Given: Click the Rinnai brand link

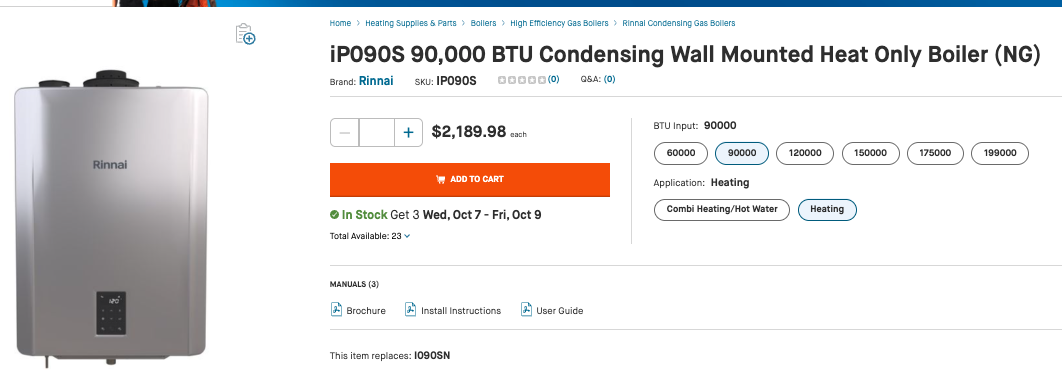Looking at the screenshot, I should pos(376,81).
